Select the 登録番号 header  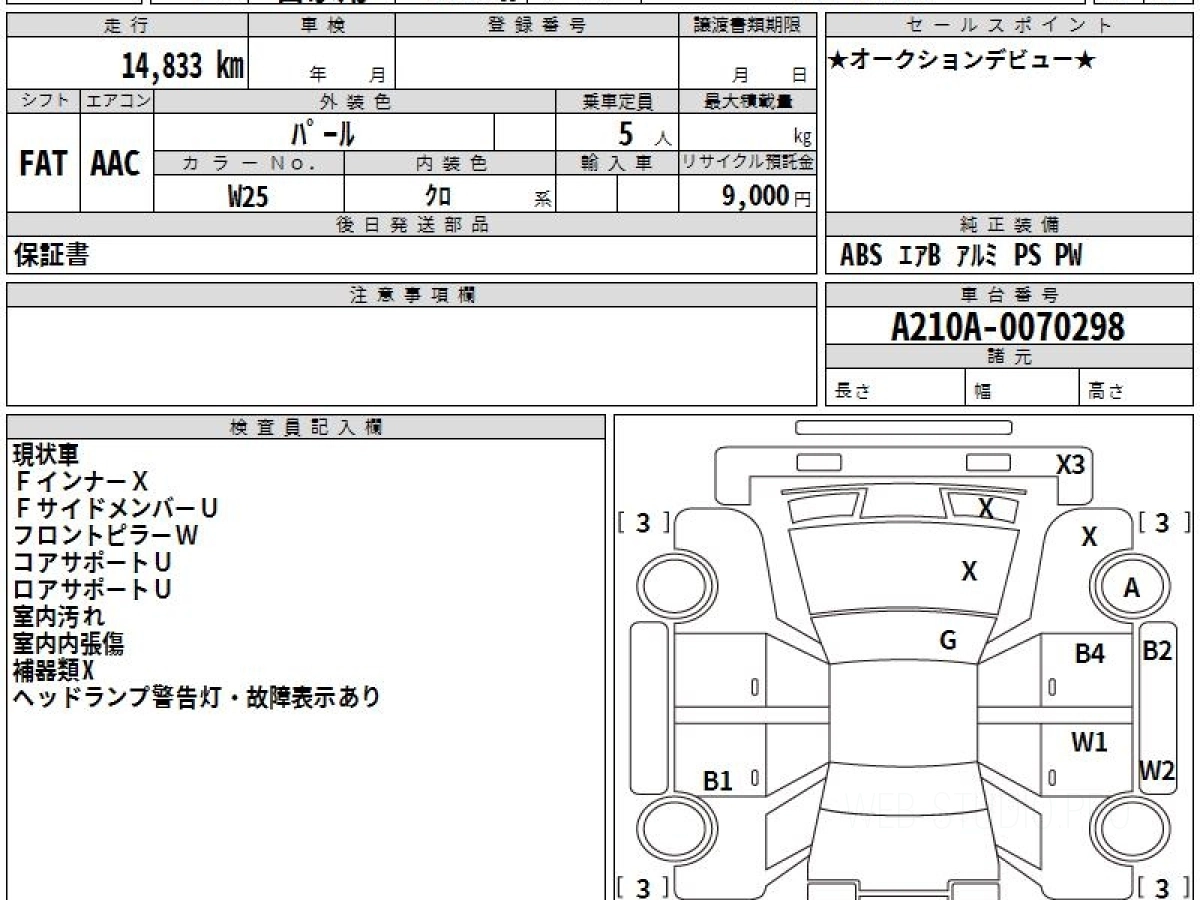[537, 26]
